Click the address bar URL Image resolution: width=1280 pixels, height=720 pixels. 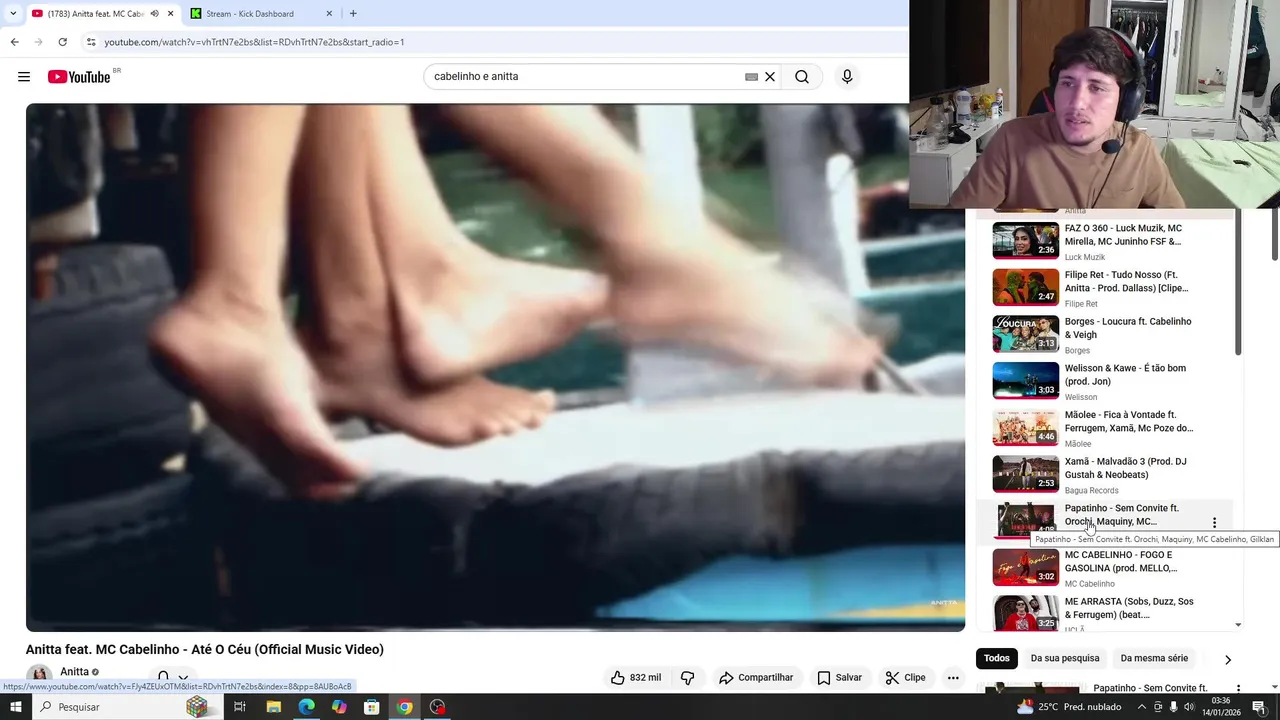tap(254, 42)
